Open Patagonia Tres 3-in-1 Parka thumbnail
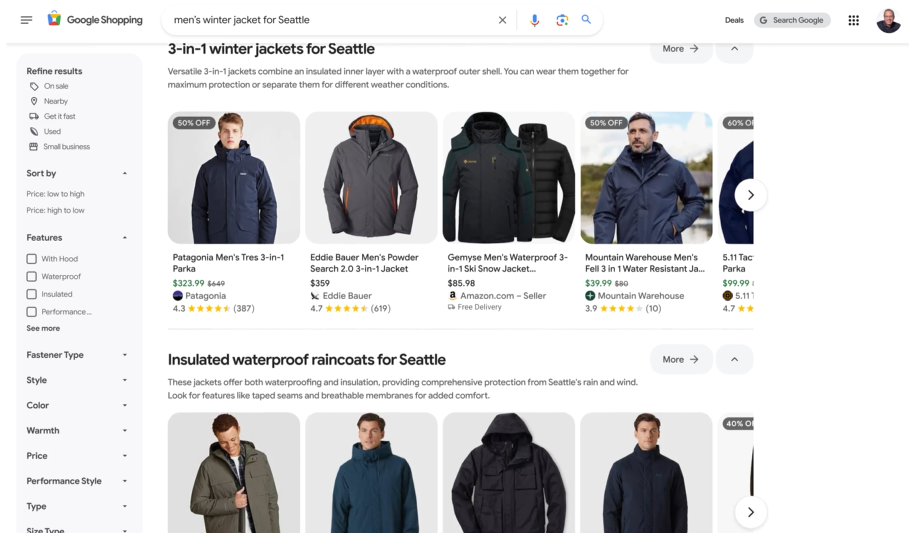909x550 pixels. coord(234,178)
